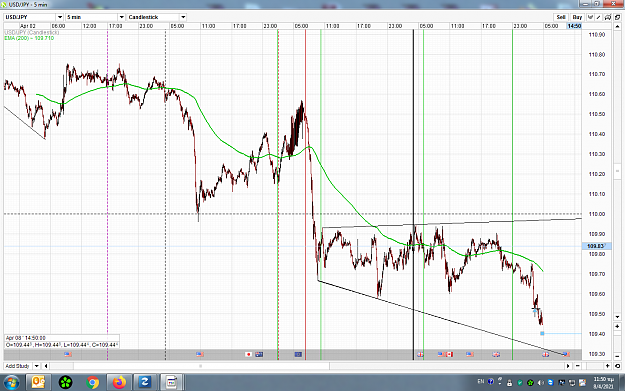
Task: Click the TeamViewer icon in system tray
Action: click(551, 383)
